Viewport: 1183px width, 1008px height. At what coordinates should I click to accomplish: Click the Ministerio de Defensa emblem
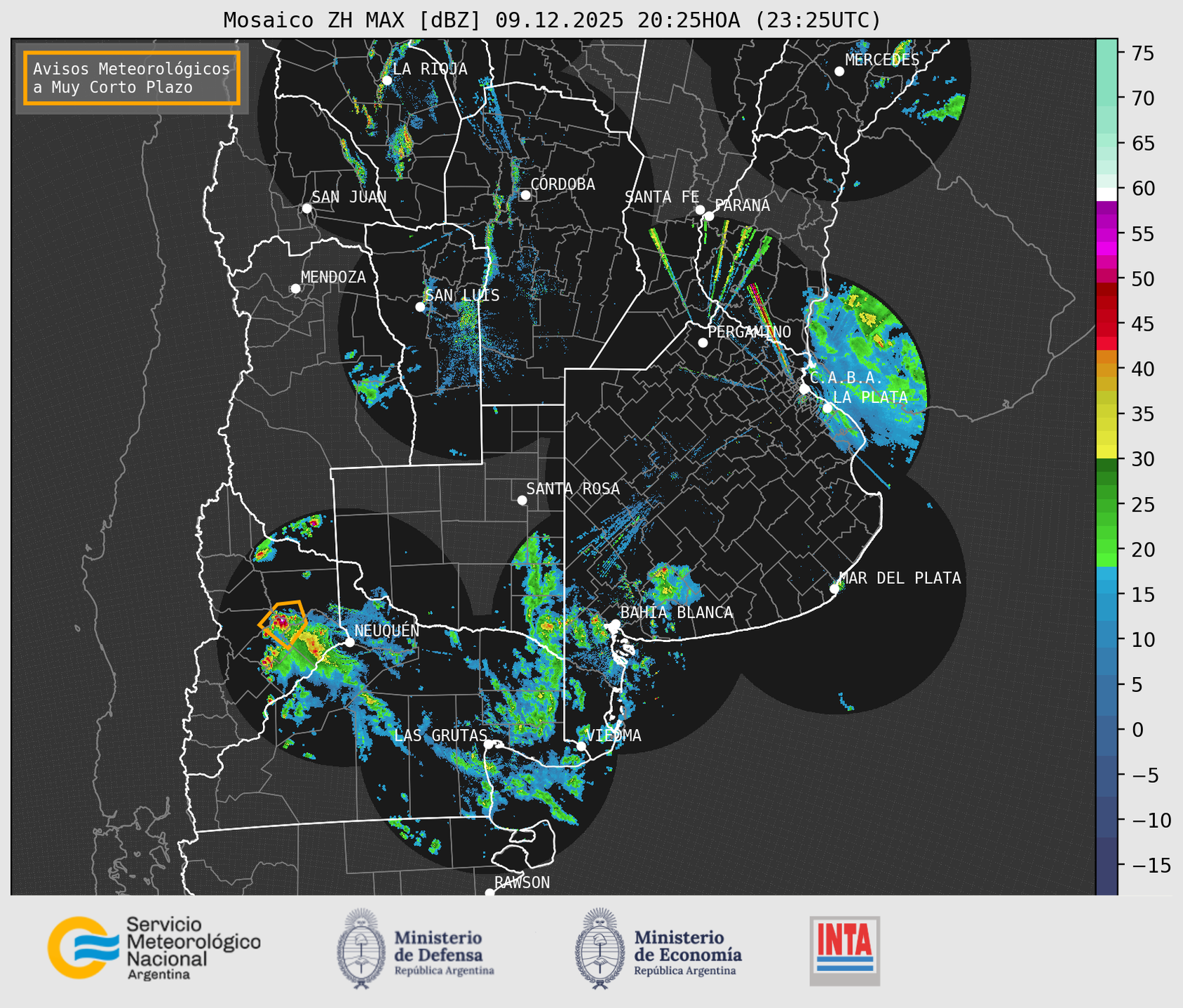coord(361,948)
